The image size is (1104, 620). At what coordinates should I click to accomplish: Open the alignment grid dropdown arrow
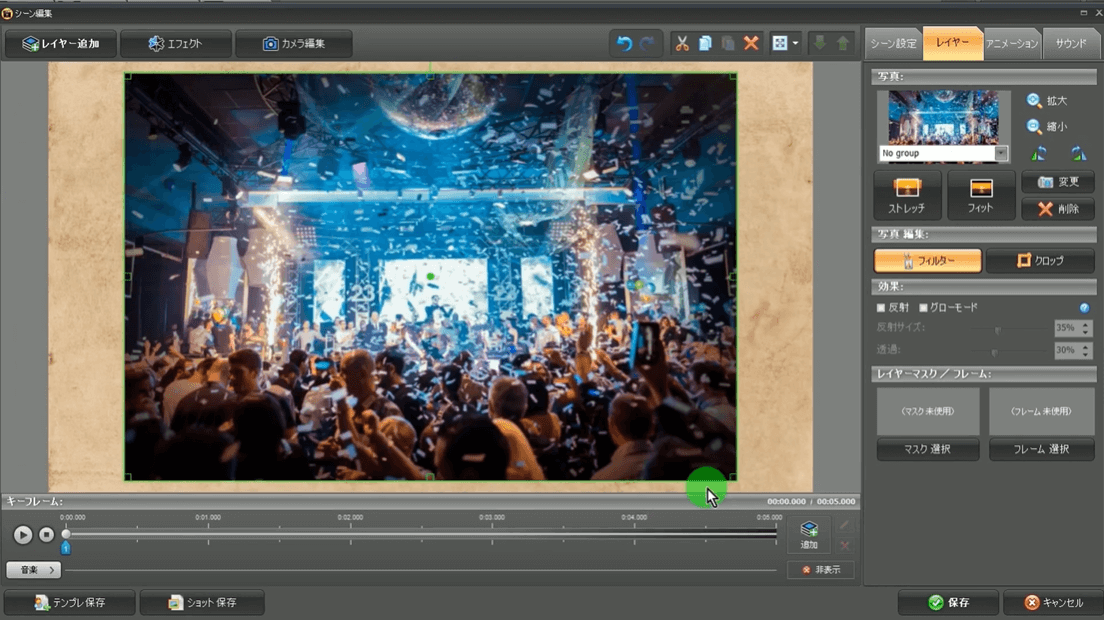[796, 44]
